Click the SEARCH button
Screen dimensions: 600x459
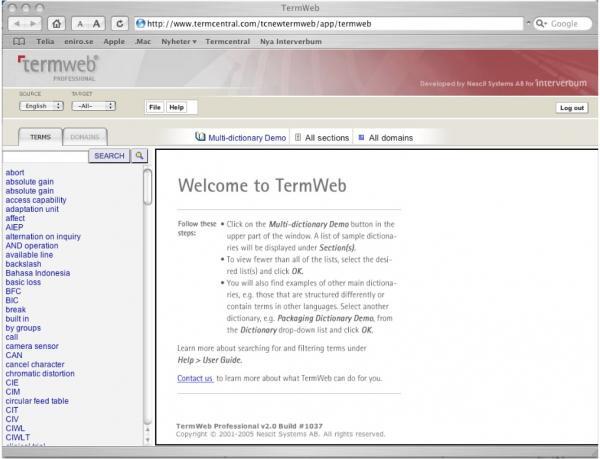(x=109, y=156)
